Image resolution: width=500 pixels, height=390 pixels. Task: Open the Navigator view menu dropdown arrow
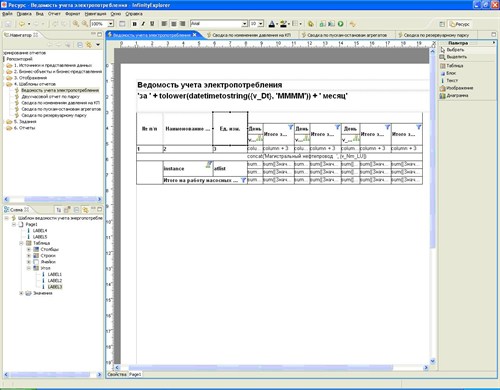tap(98, 45)
